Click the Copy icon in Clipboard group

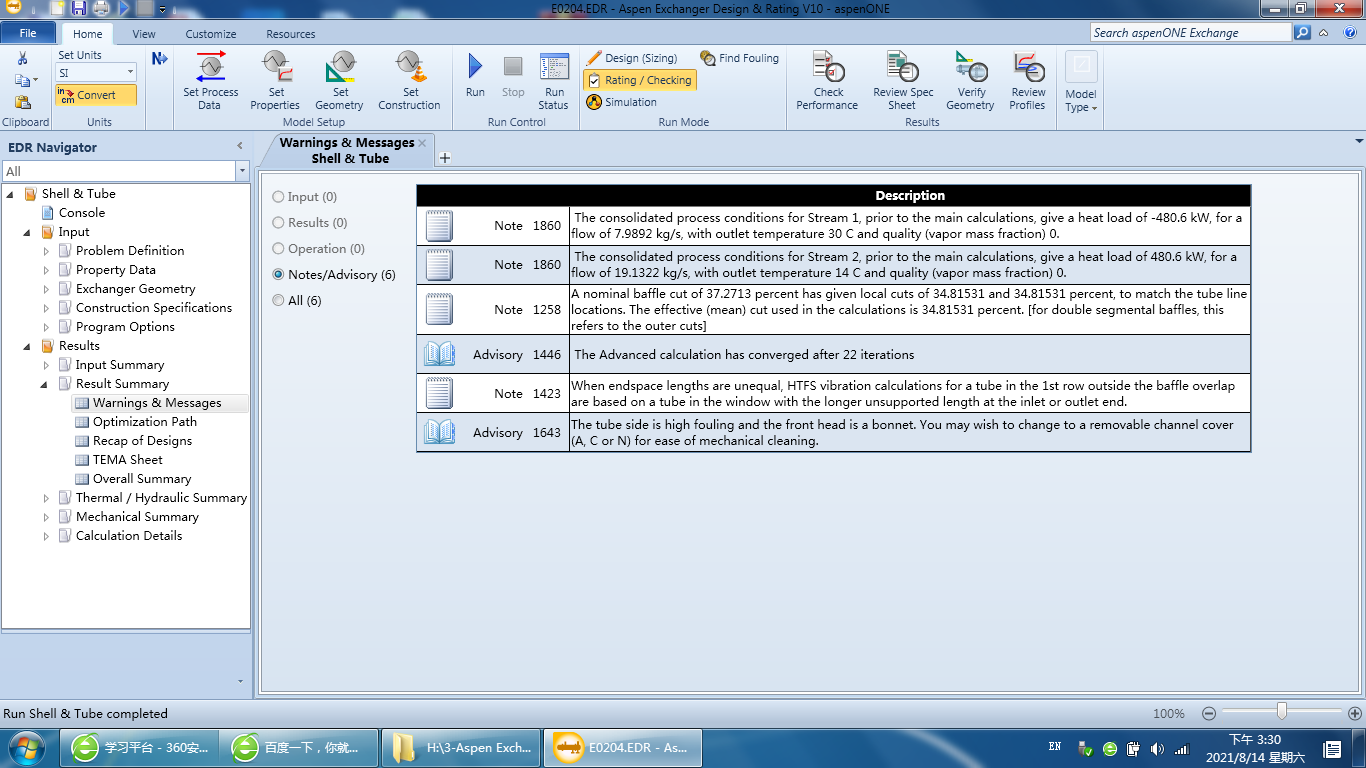coord(22,80)
